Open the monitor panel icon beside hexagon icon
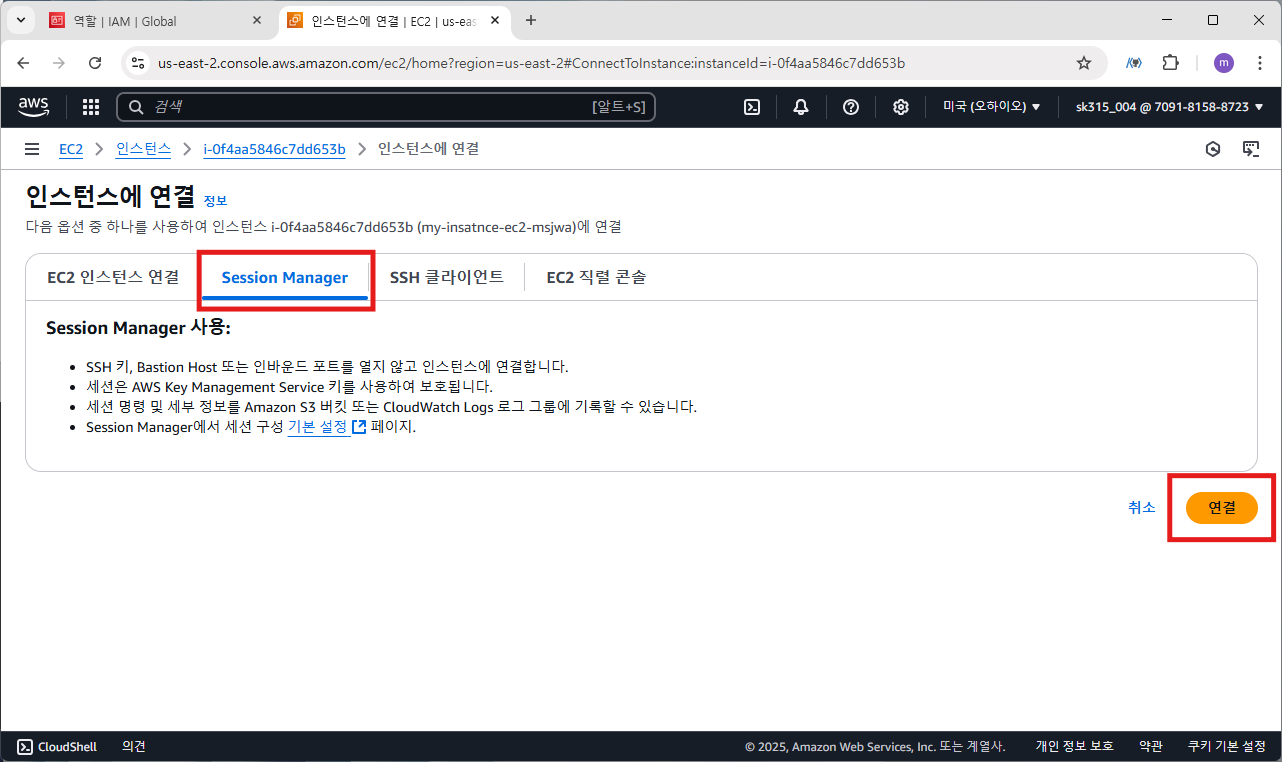 coord(1250,149)
